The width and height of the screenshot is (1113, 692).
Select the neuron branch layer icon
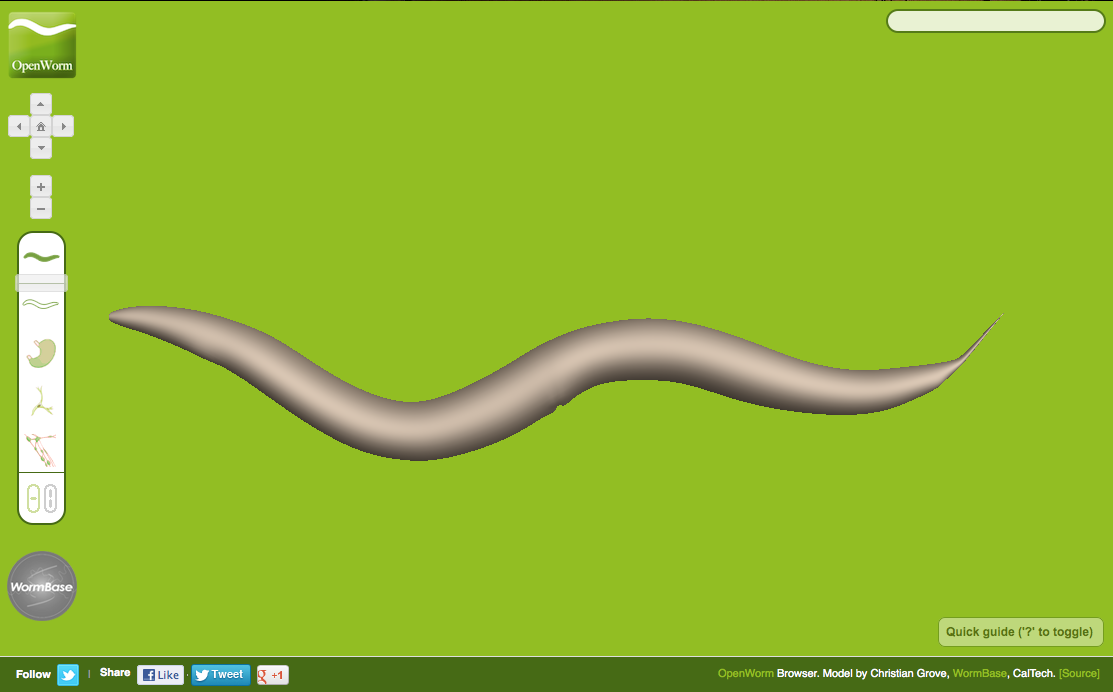[41, 399]
